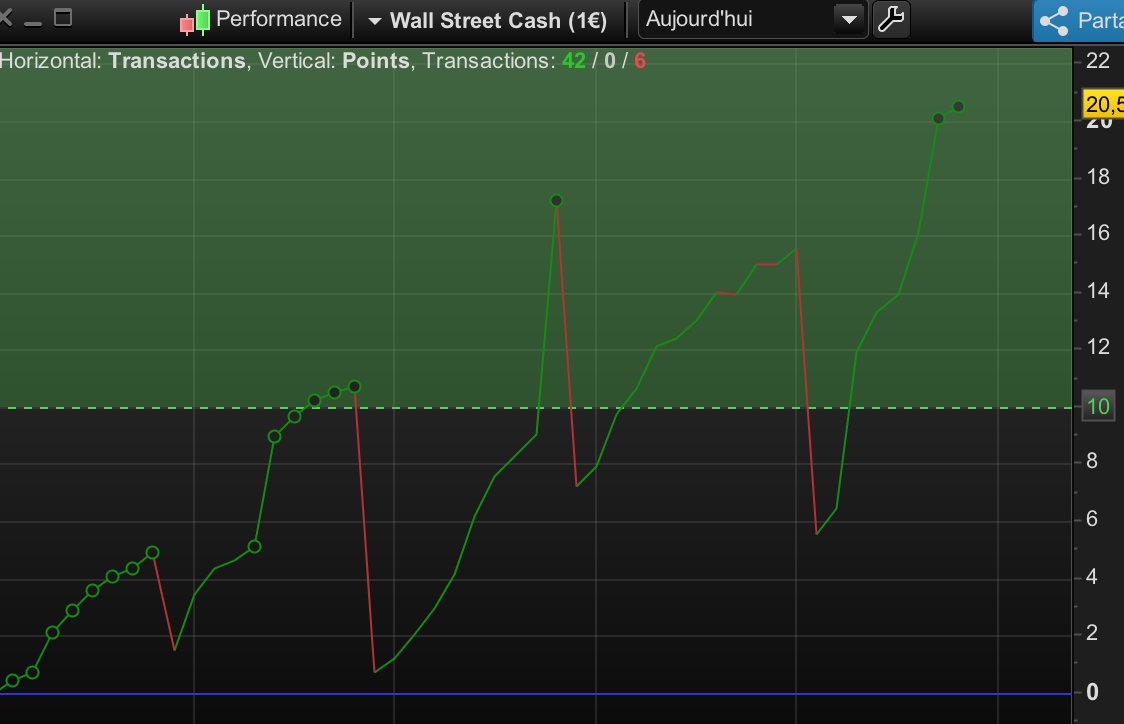This screenshot has width=1124, height=724.
Task: Click the 10 level label on axis
Action: 1098,407
